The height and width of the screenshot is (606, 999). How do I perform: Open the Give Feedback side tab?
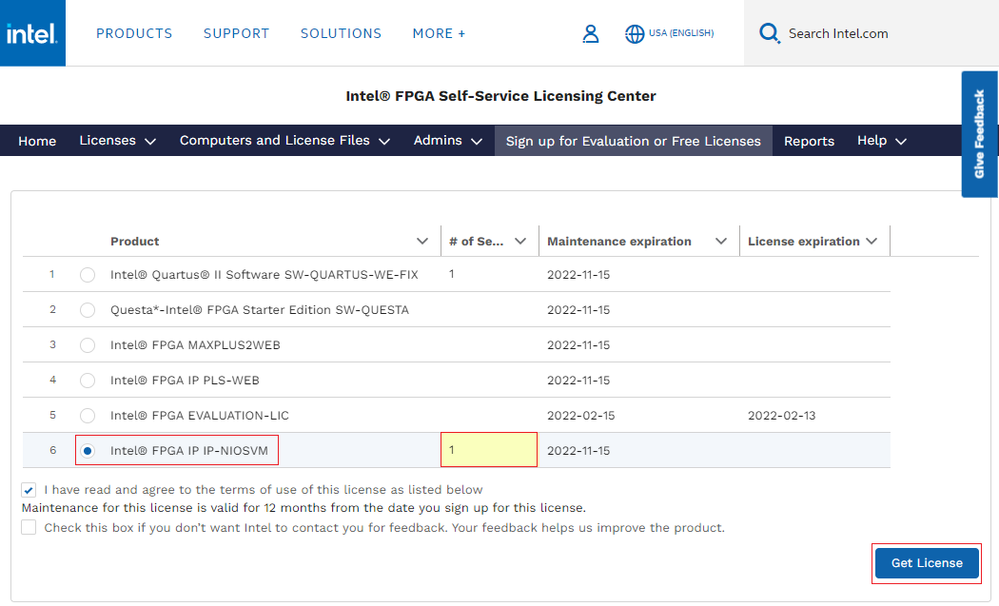(979, 134)
